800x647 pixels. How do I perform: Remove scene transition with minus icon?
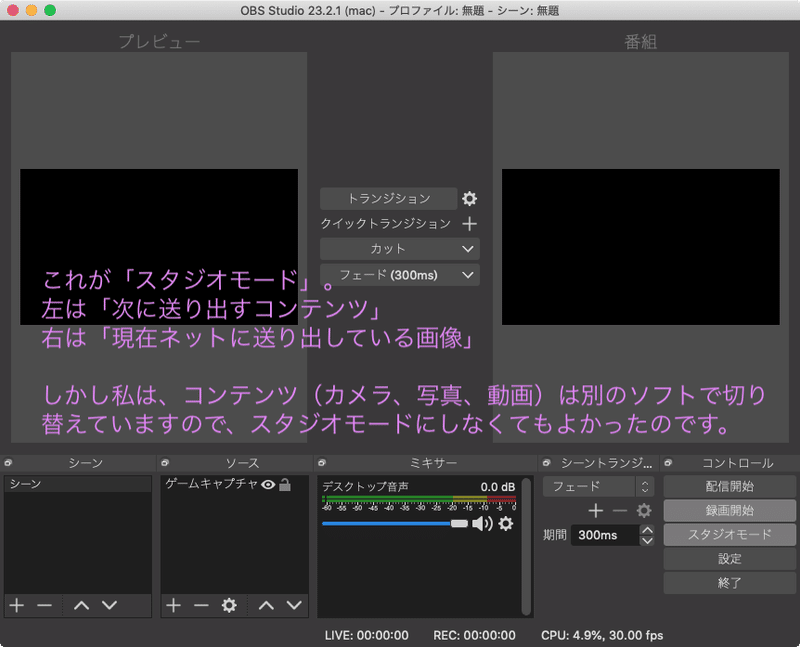[x=619, y=510]
